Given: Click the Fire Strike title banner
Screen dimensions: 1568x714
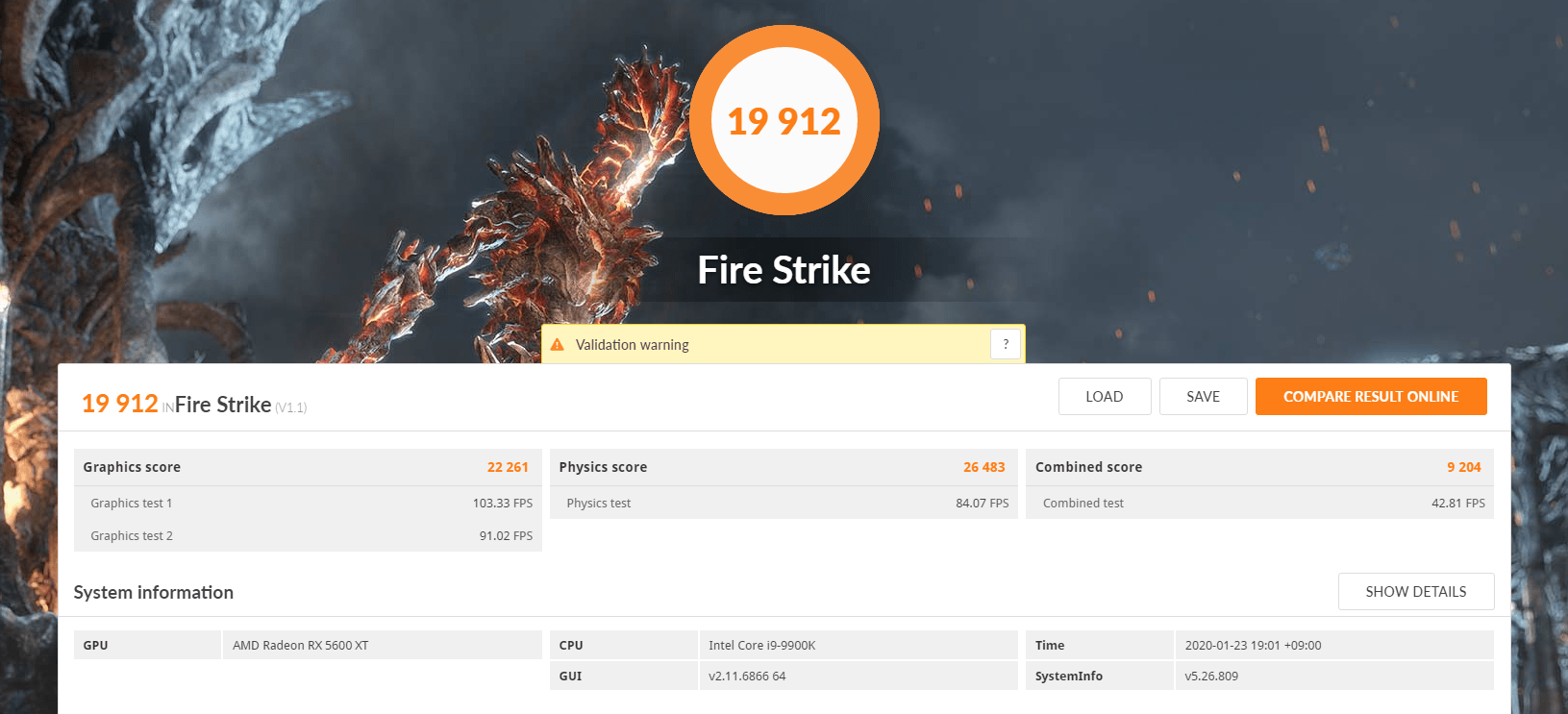Looking at the screenshot, I should coord(784,270).
